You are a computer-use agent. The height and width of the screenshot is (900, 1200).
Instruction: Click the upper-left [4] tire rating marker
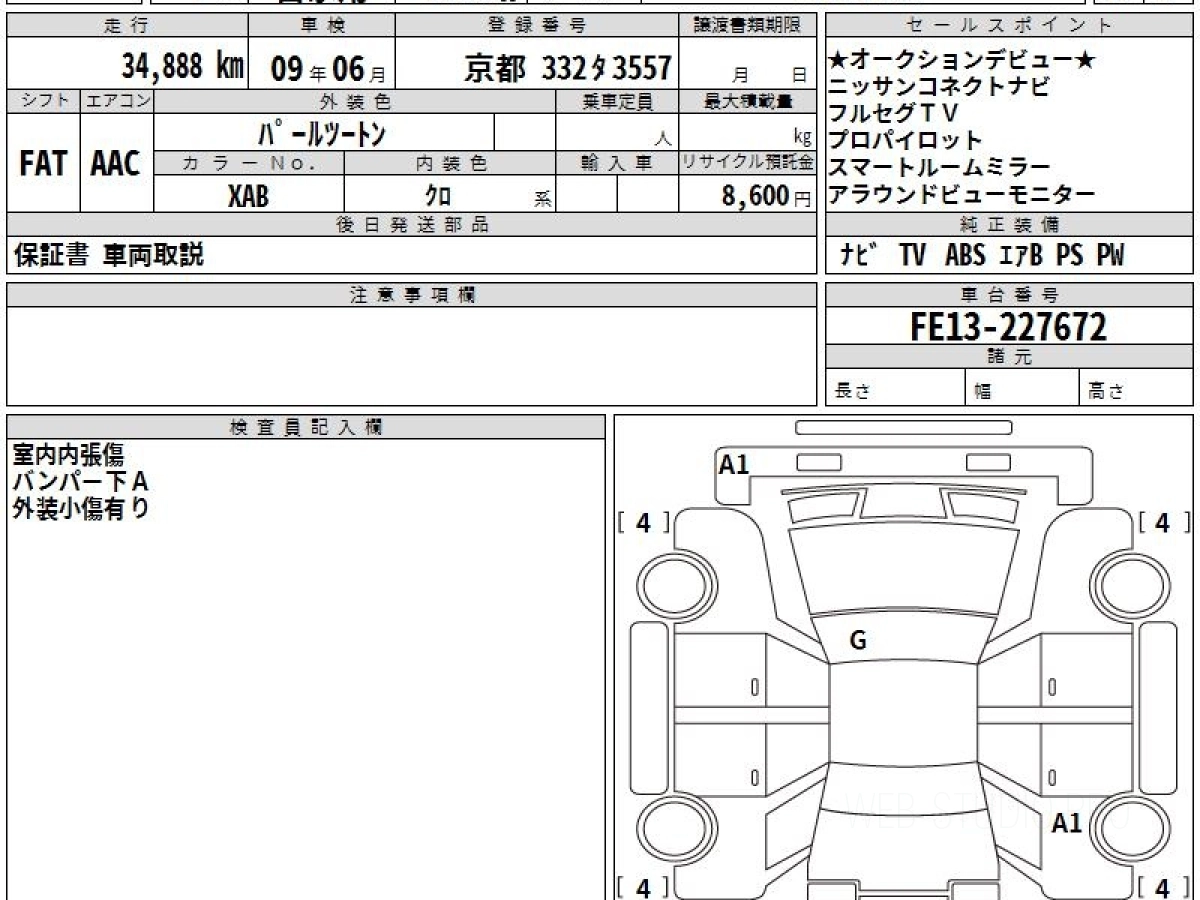coord(643,522)
